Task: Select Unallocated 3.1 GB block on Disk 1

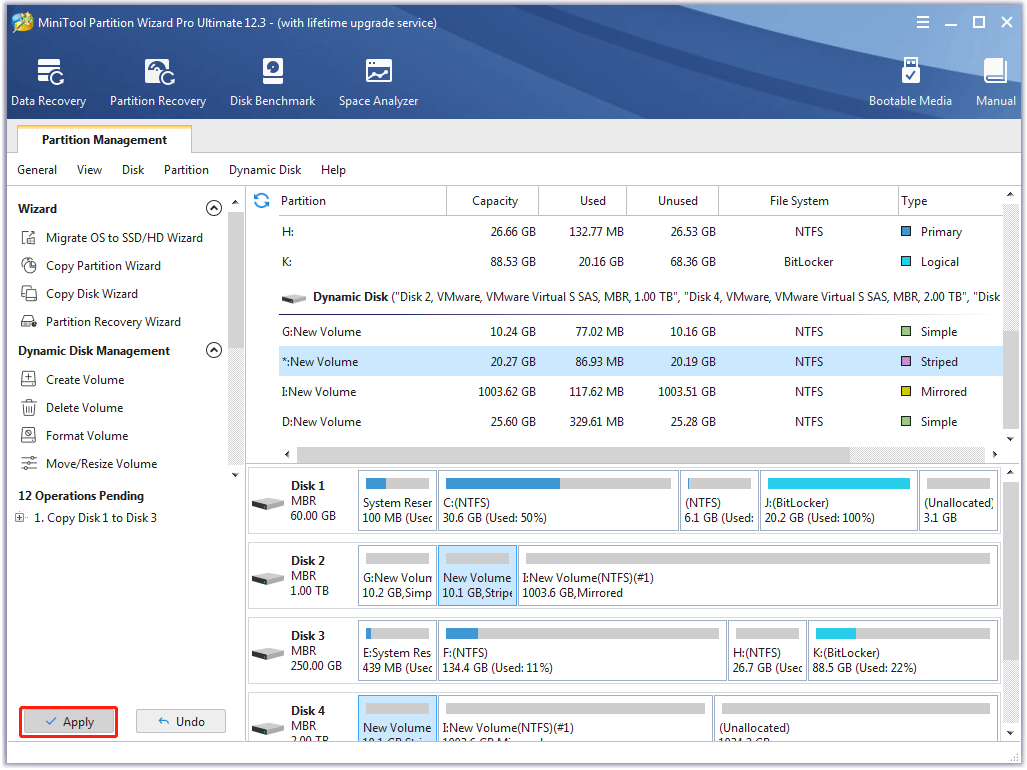Action: 958,501
